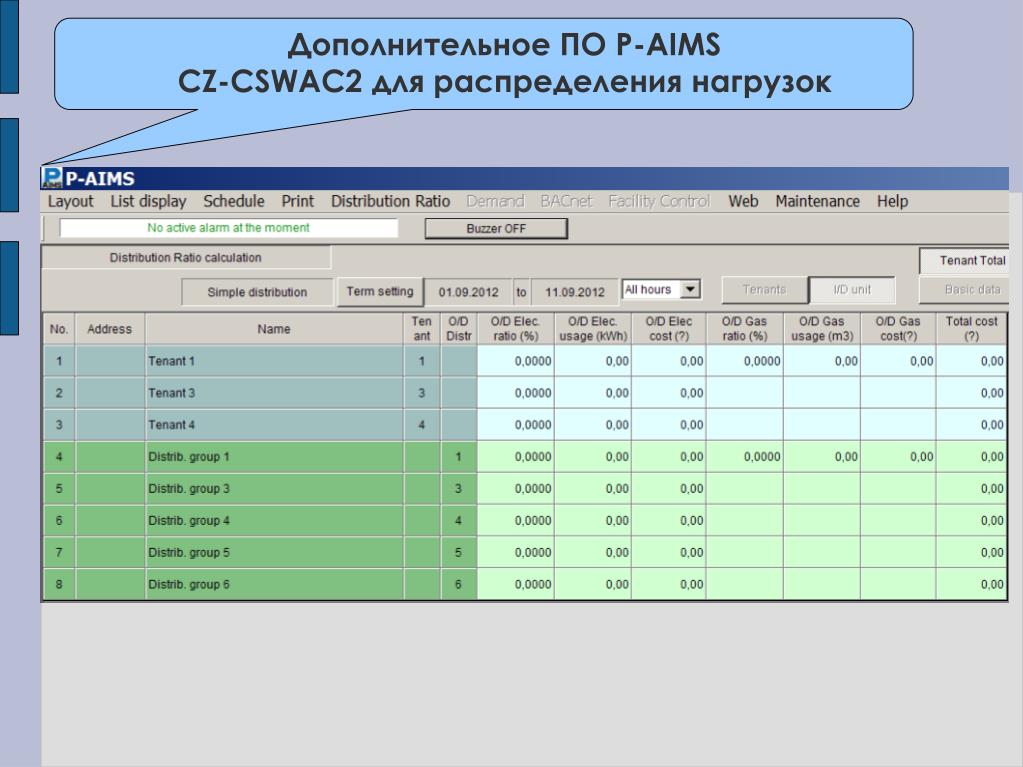Open the Print menu
This screenshot has width=1023, height=767.
[x=298, y=202]
